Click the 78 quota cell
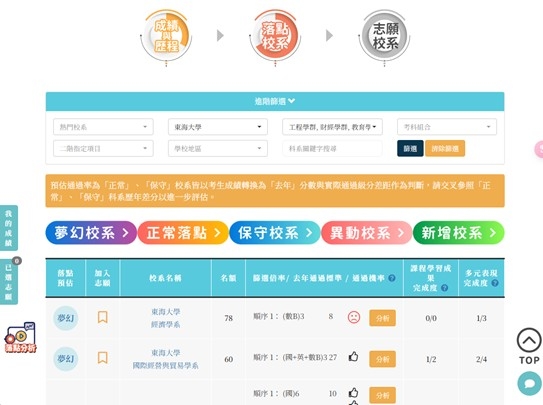 [229, 318]
